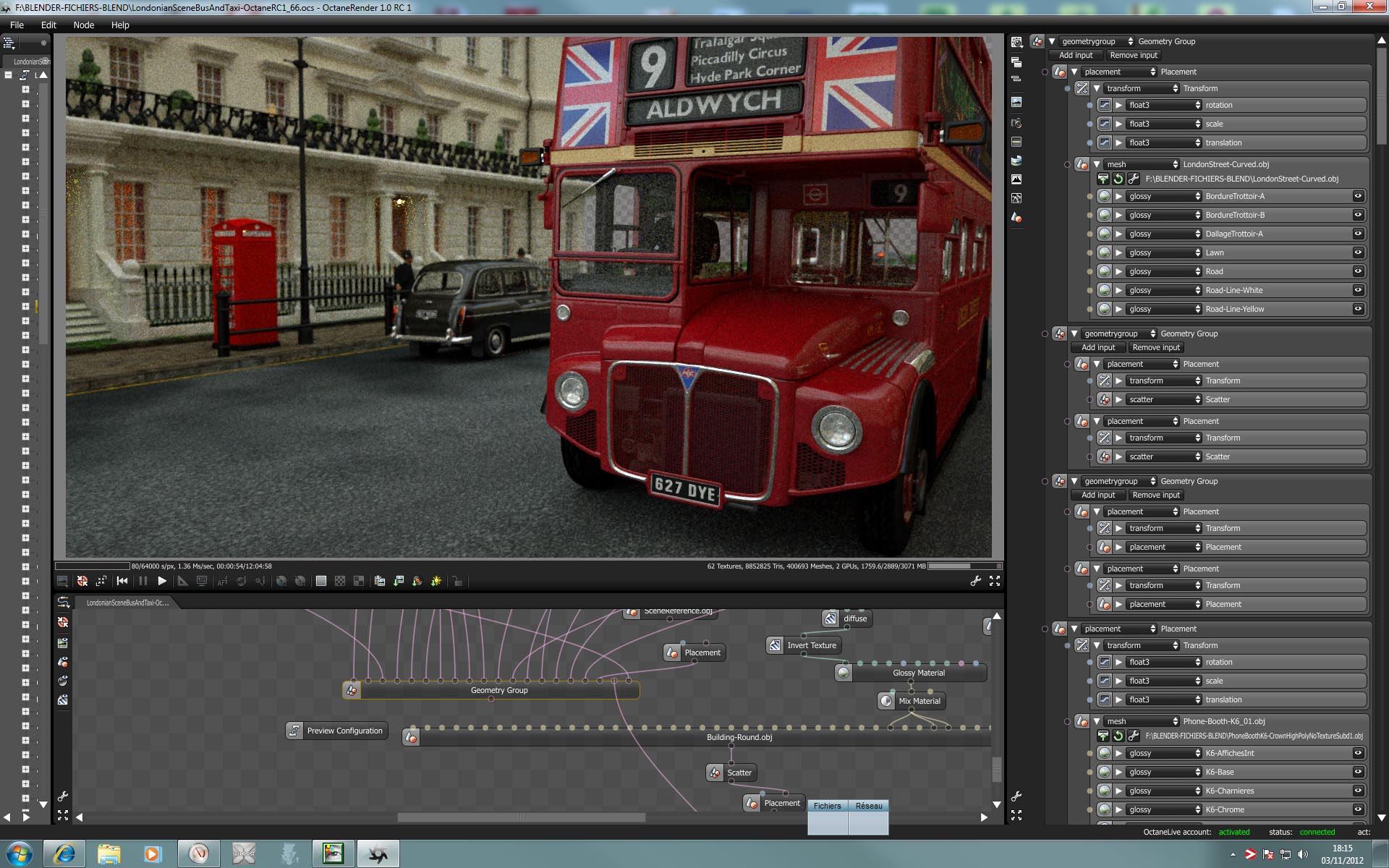Image resolution: width=1389 pixels, height=868 pixels.
Task: Click the fullscreen icon right of render toolbar
Action: 995,581
